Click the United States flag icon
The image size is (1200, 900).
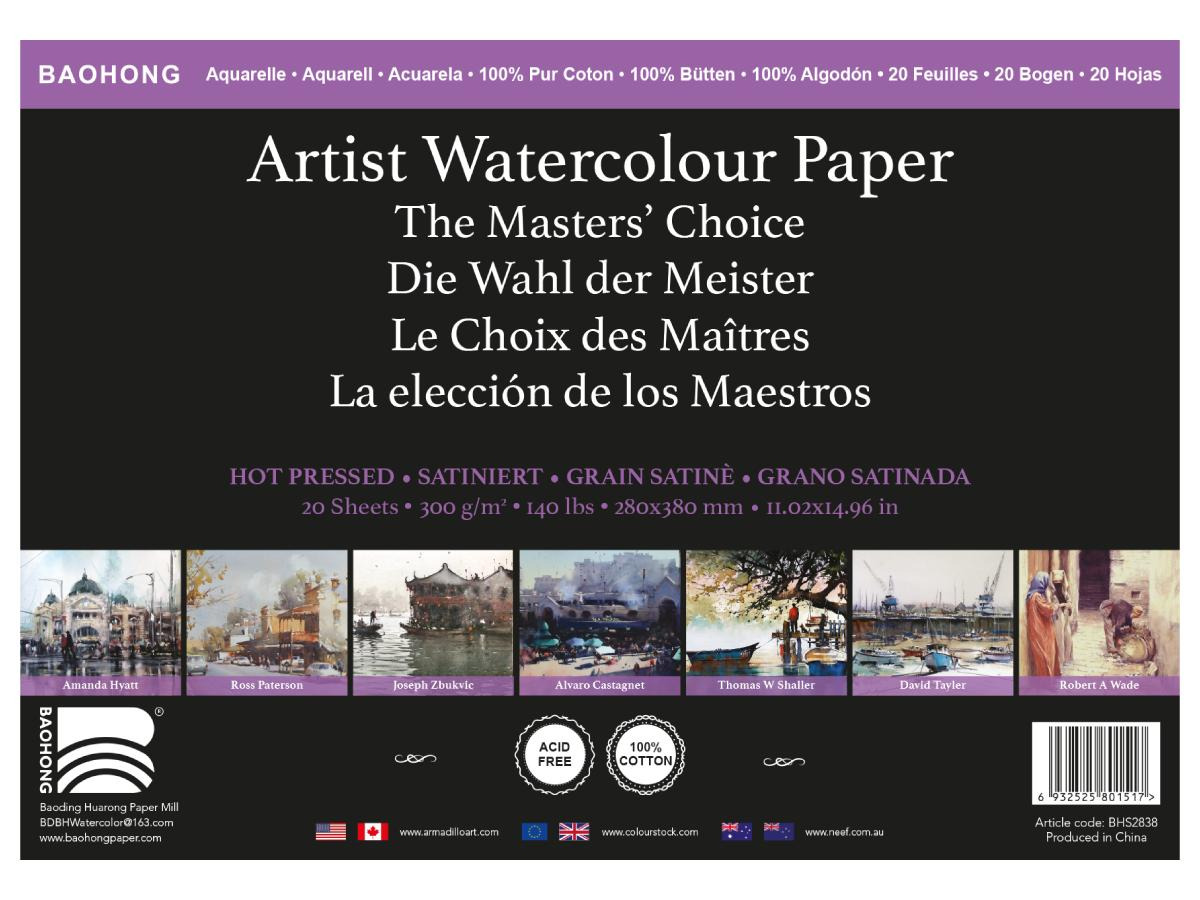tap(331, 831)
